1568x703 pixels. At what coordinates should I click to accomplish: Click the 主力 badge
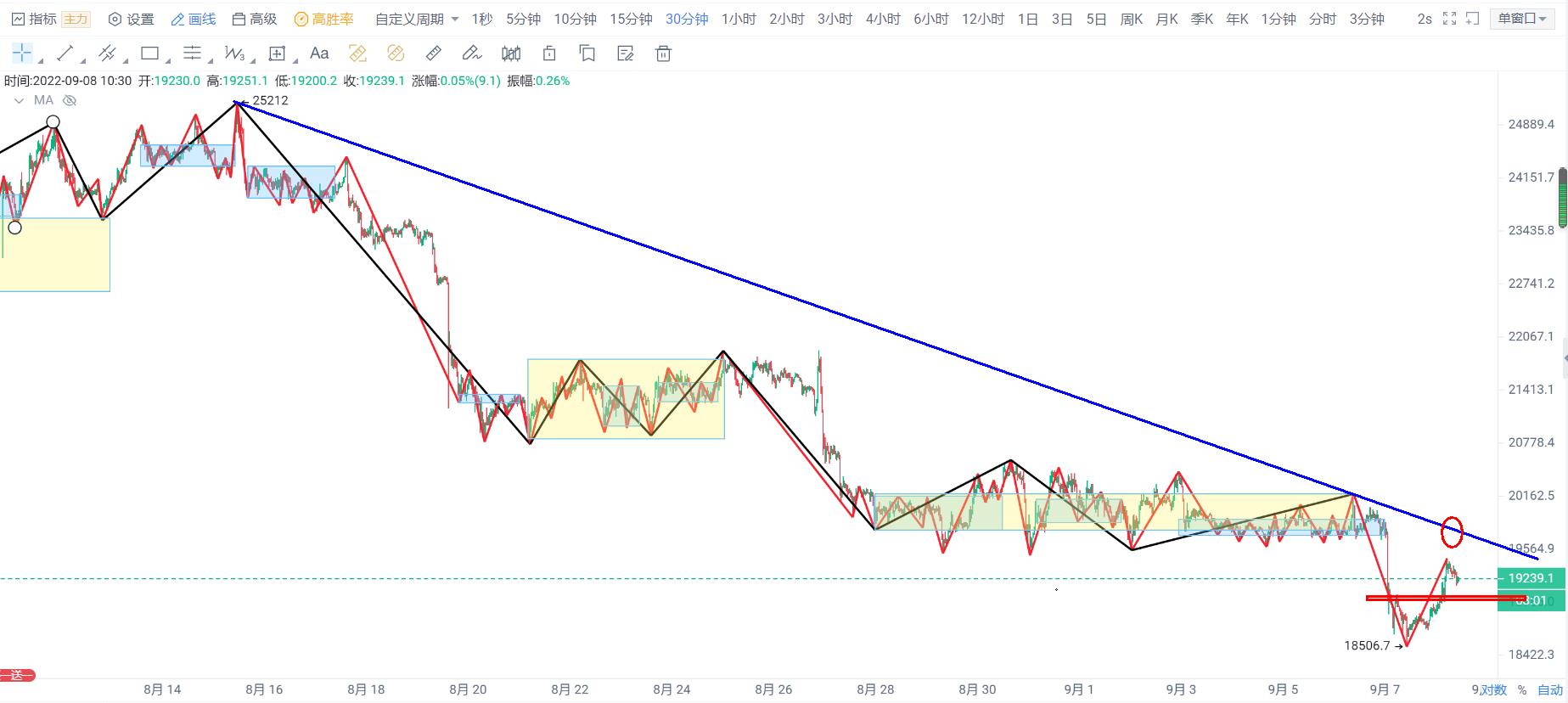coord(76,19)
